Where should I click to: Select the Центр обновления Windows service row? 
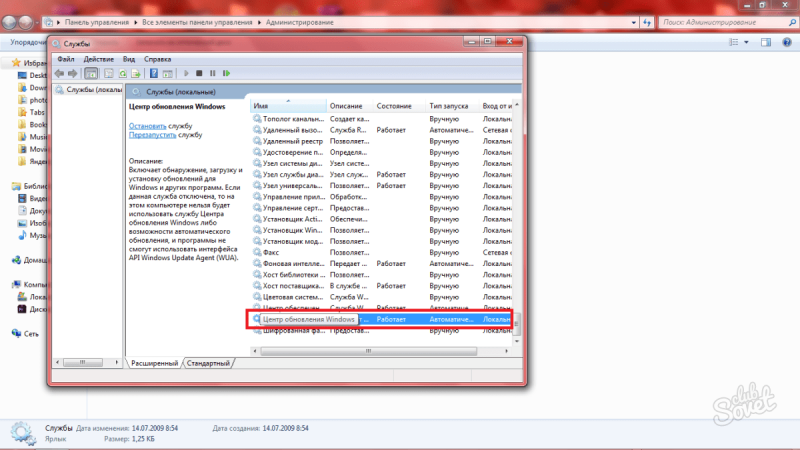[x=381, y=319]
